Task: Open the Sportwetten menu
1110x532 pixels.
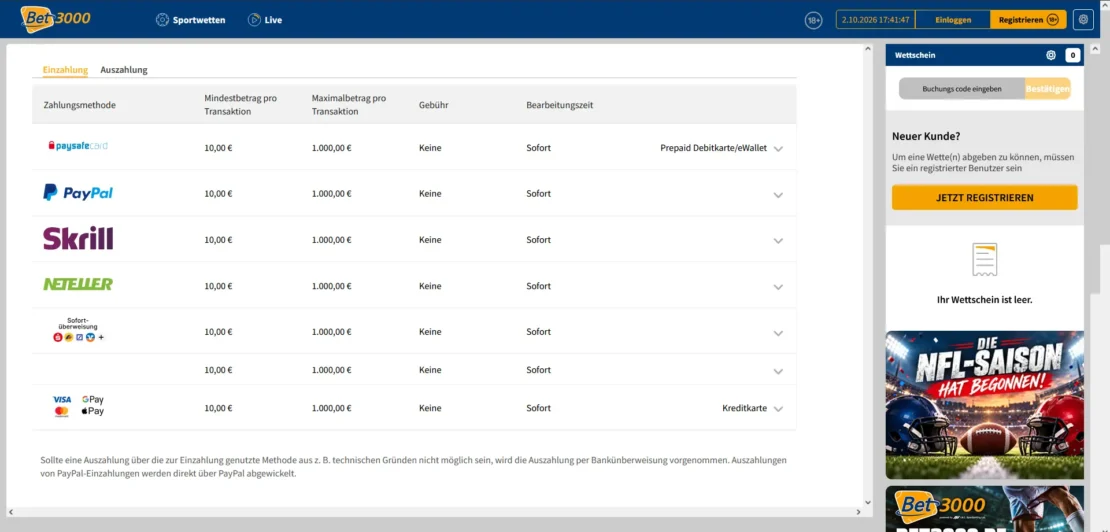Action: 190,20
